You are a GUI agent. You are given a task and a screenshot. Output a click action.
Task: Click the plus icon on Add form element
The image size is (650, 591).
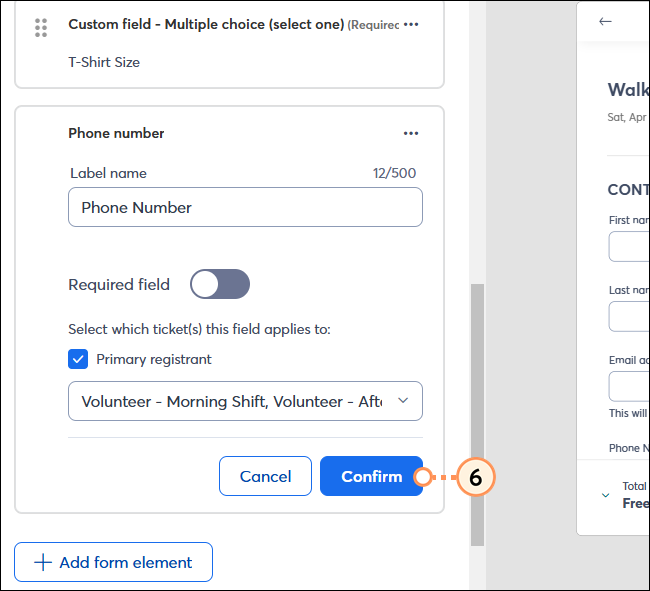pyautogui.click(x=43, y=562)
